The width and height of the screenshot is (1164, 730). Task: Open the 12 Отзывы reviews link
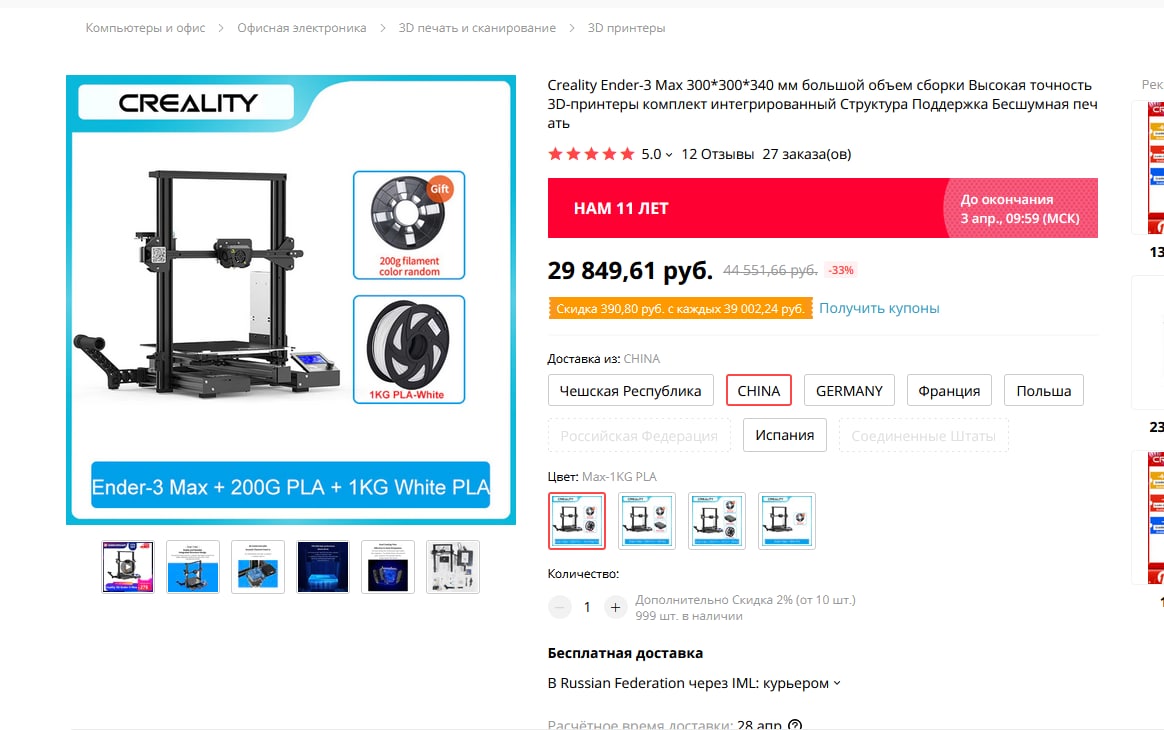pos(717,154)
